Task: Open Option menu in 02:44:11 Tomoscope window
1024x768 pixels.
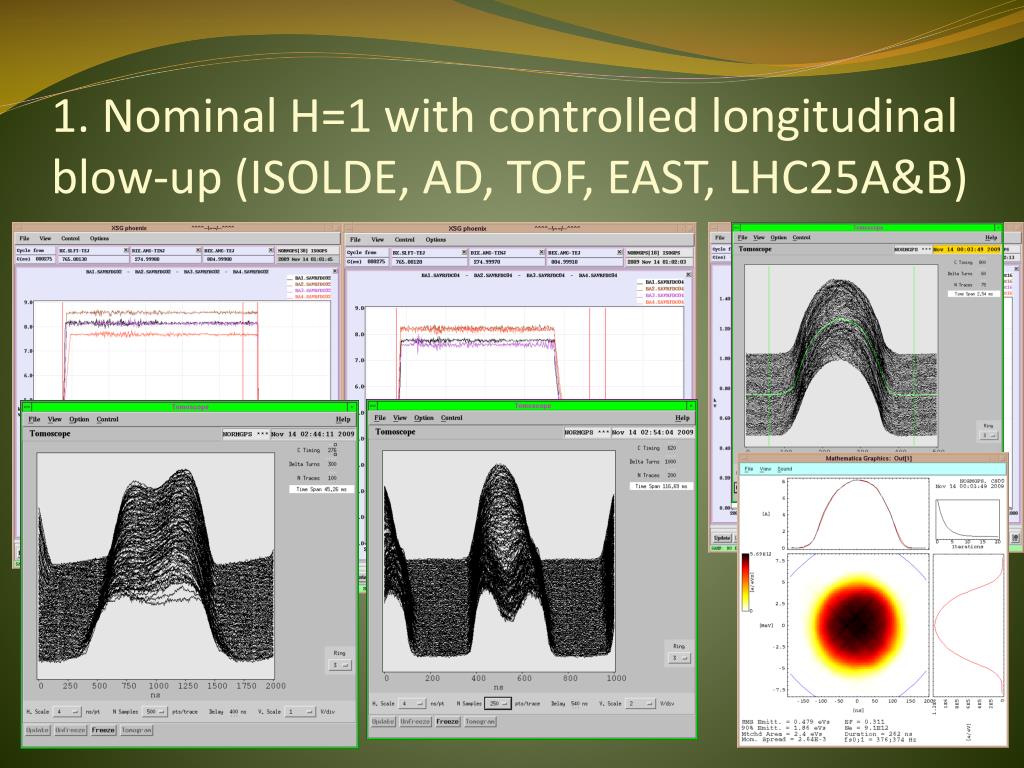Action: point(79,419)
